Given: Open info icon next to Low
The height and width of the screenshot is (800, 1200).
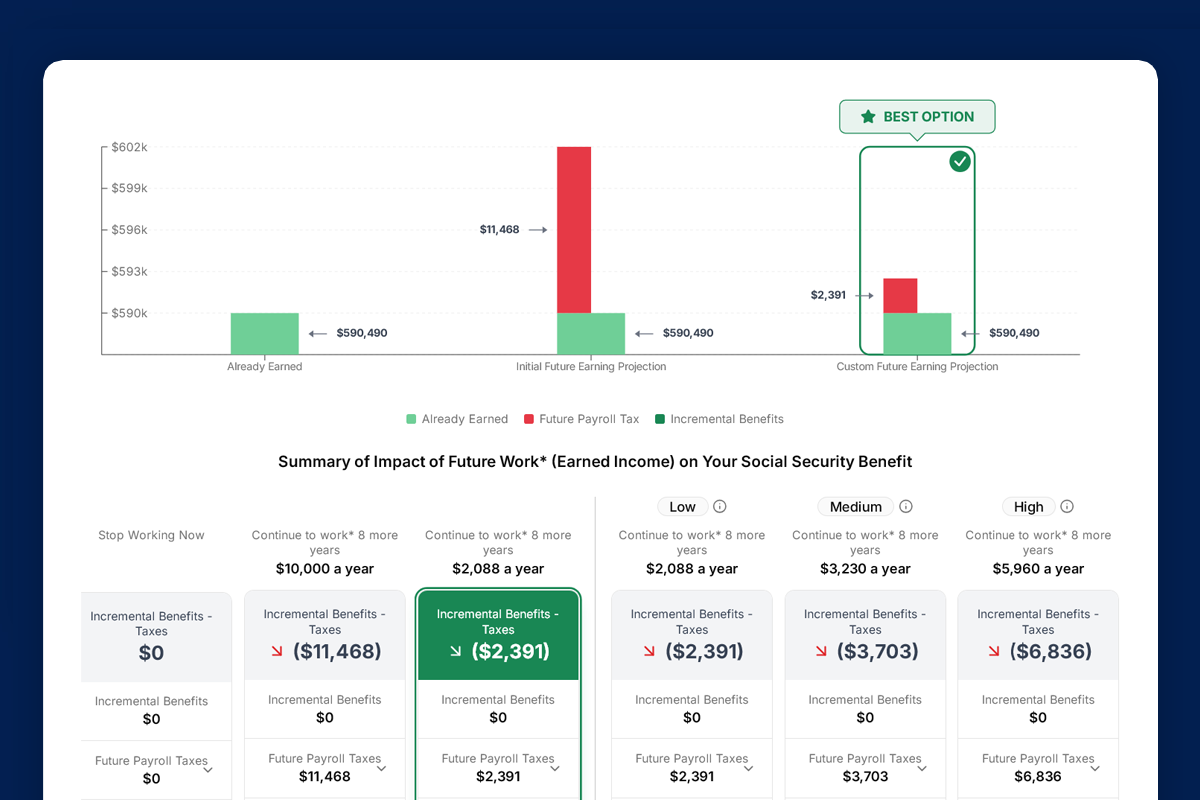Looking at the screenshot, I should pyautogui.click(x=719, y=506).
